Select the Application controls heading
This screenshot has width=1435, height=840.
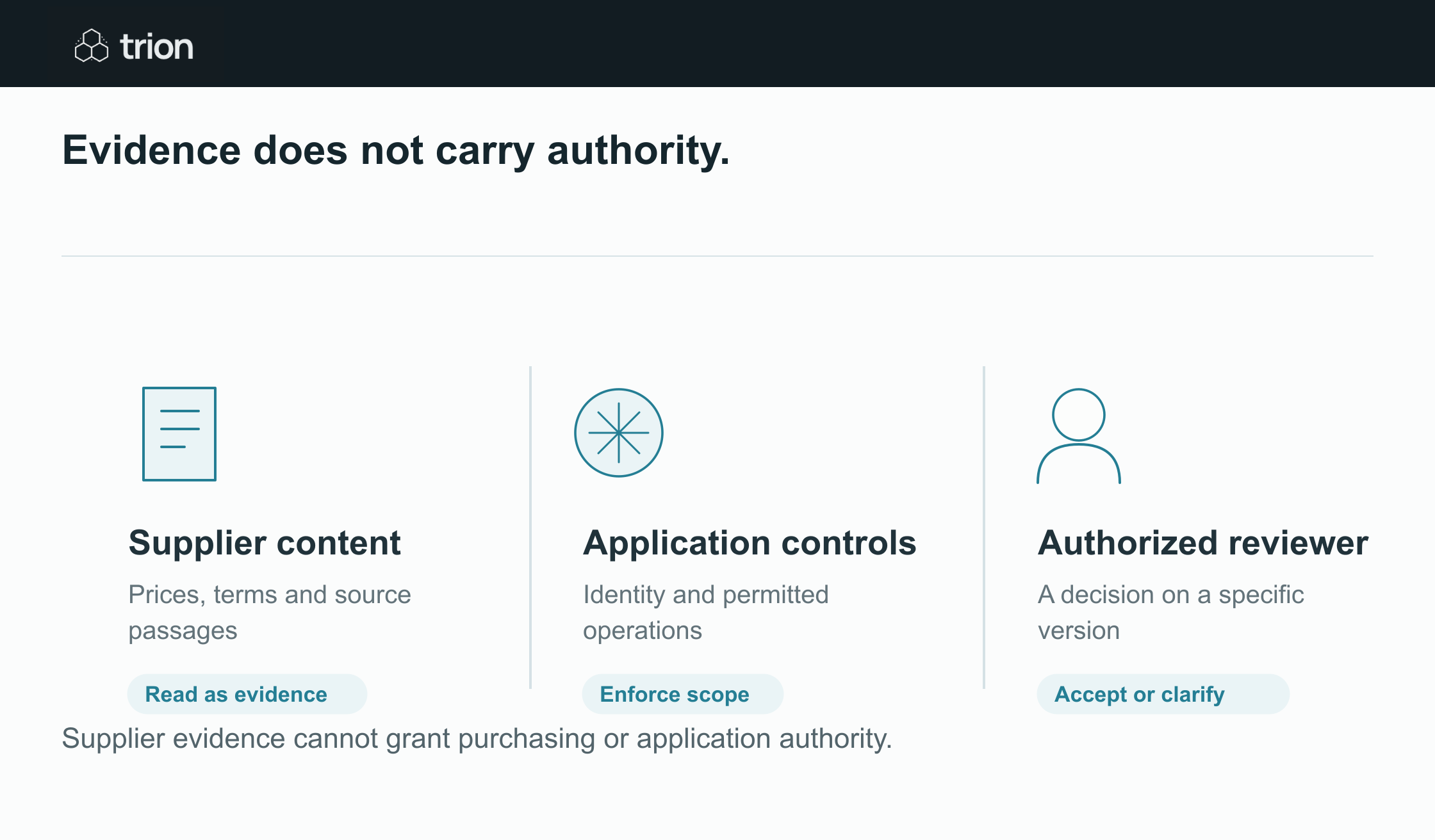[x=750, y=543]
